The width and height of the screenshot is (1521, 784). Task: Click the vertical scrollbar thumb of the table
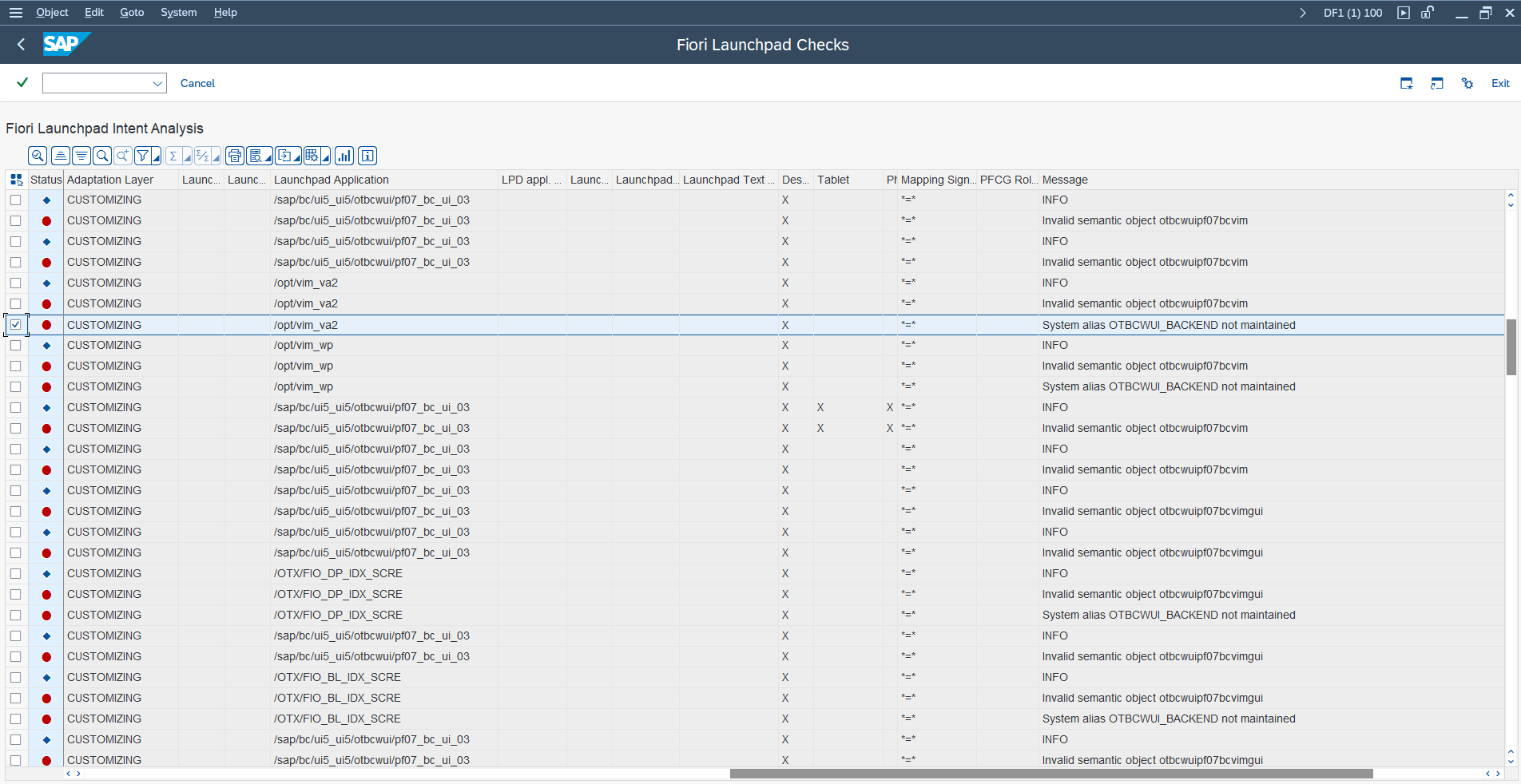click(1511, 346)
